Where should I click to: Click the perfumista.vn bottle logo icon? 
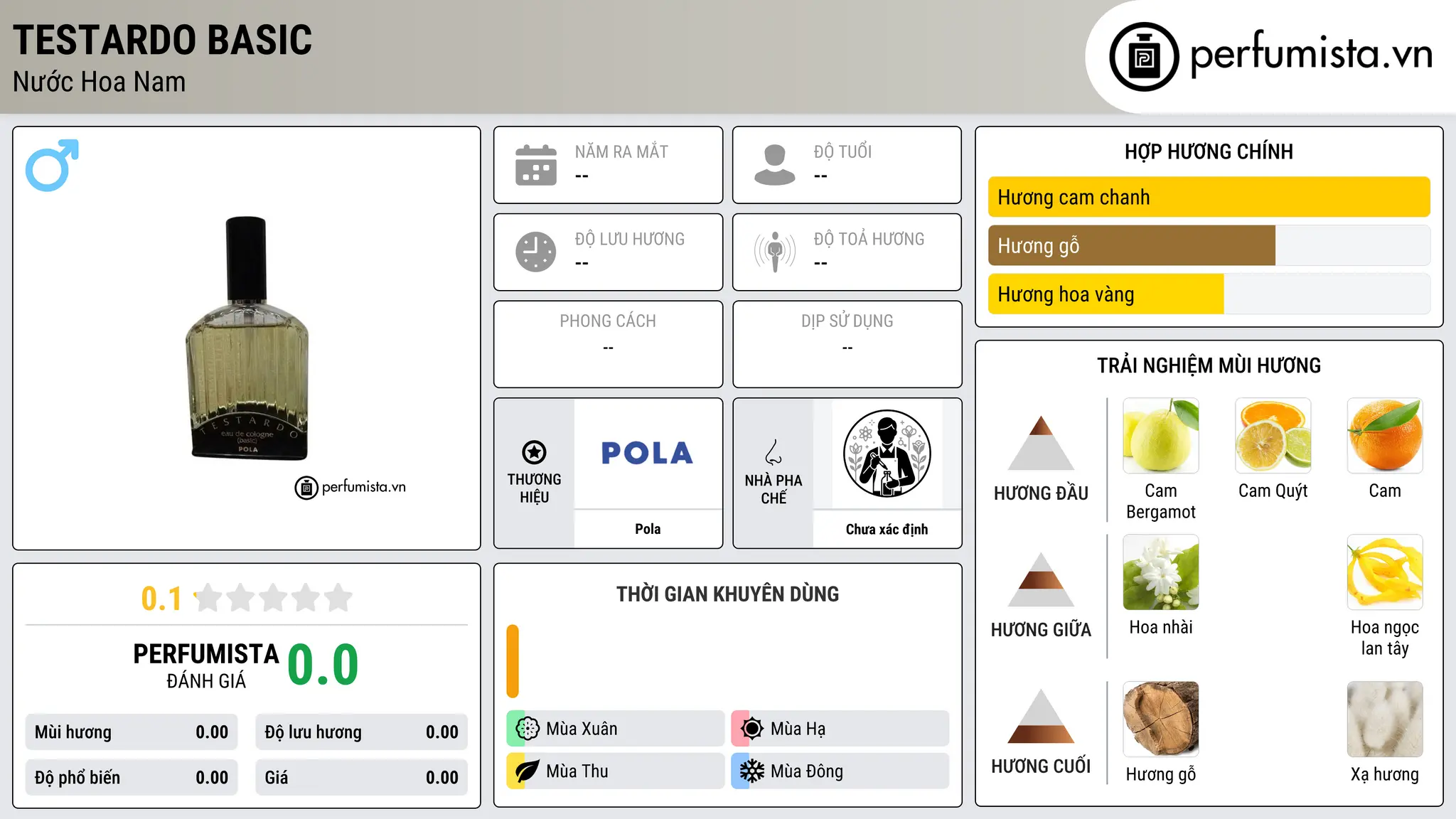click(1144, 57)
